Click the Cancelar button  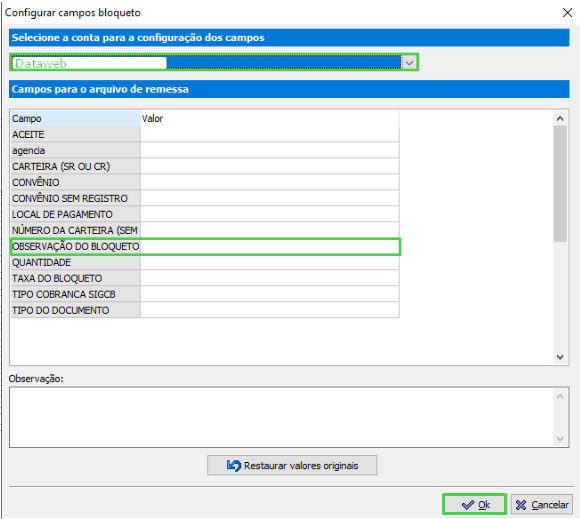pos(542,504)
